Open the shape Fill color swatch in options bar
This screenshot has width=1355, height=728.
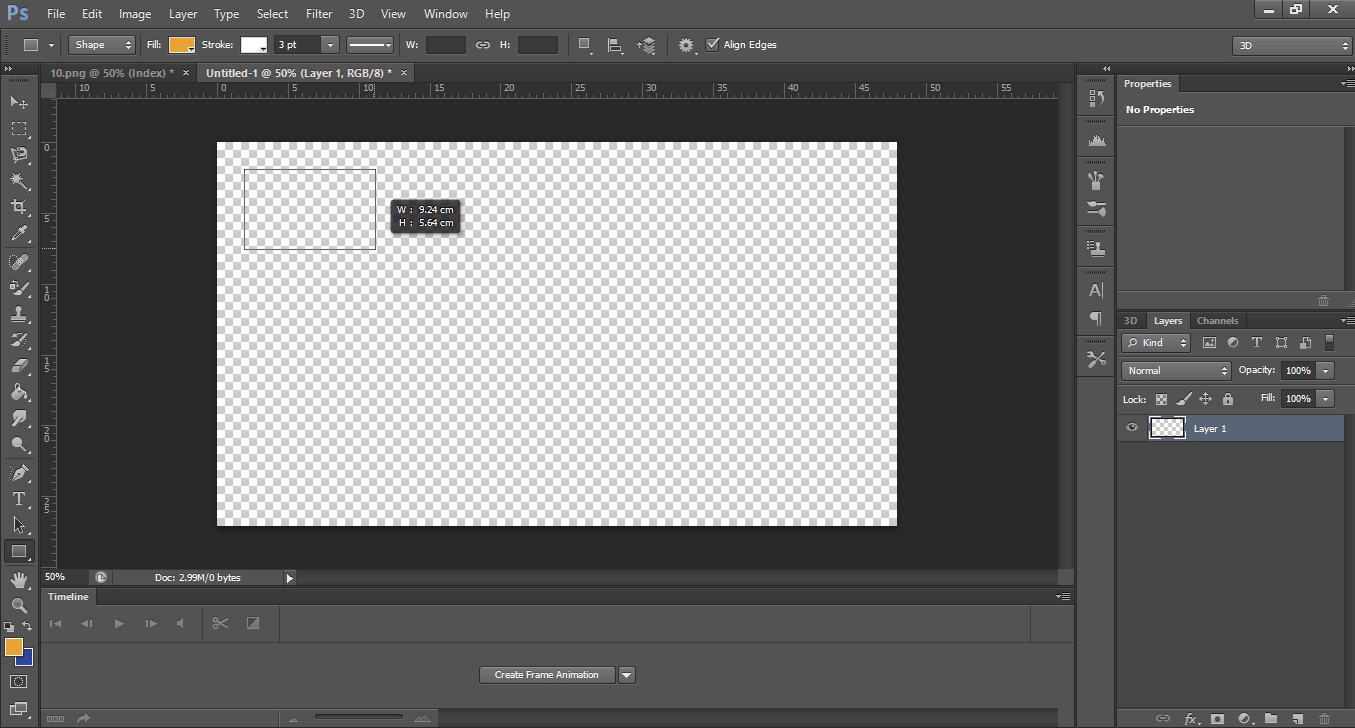click(181, 45)
